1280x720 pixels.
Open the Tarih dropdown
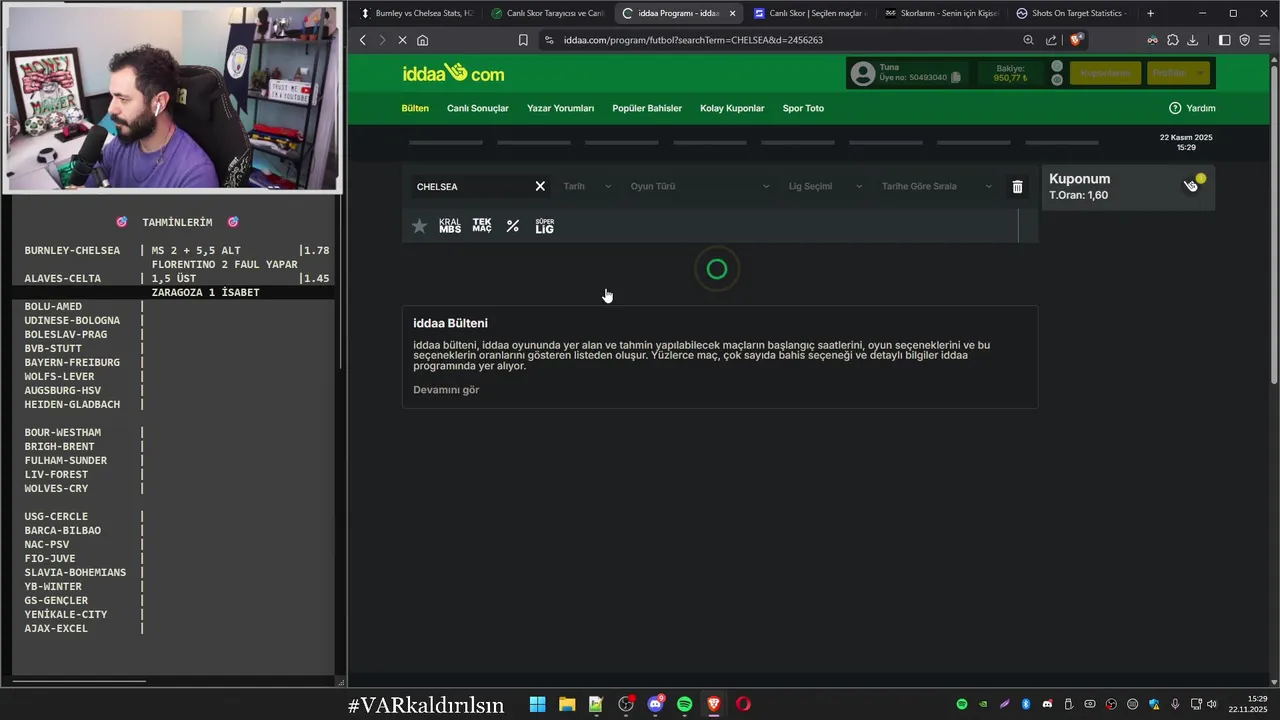pos(587,186)
